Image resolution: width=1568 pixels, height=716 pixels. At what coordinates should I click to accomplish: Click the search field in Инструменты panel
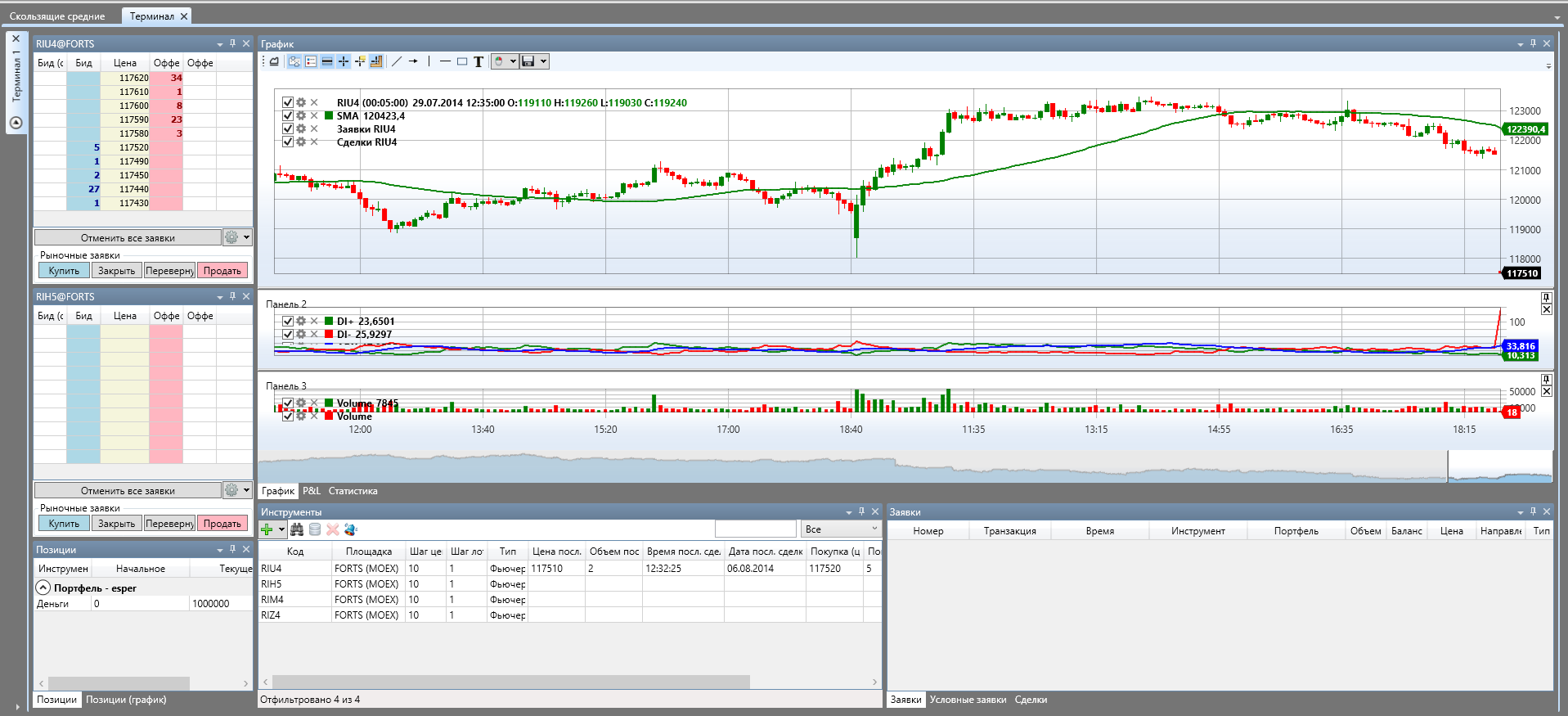(755, 529)
